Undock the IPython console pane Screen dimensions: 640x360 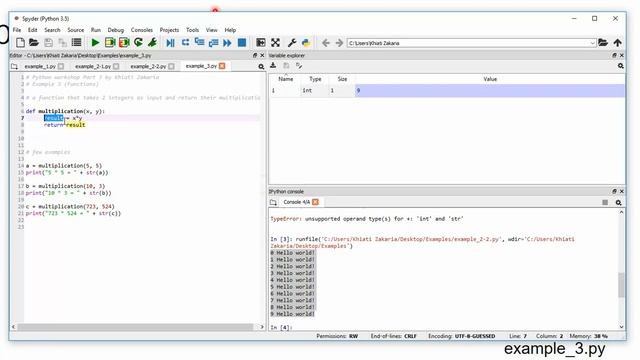click(x=614, y=191)
